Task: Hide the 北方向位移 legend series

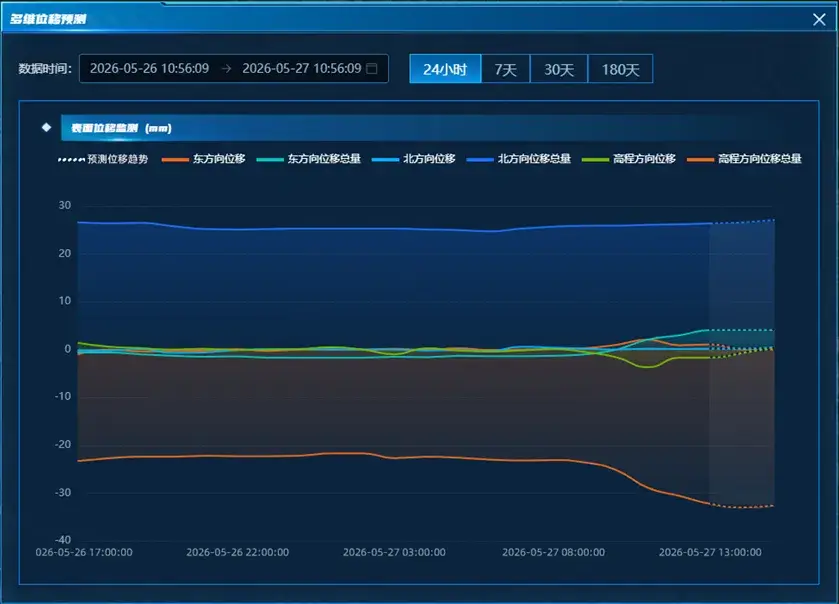Action: [414, 159]
